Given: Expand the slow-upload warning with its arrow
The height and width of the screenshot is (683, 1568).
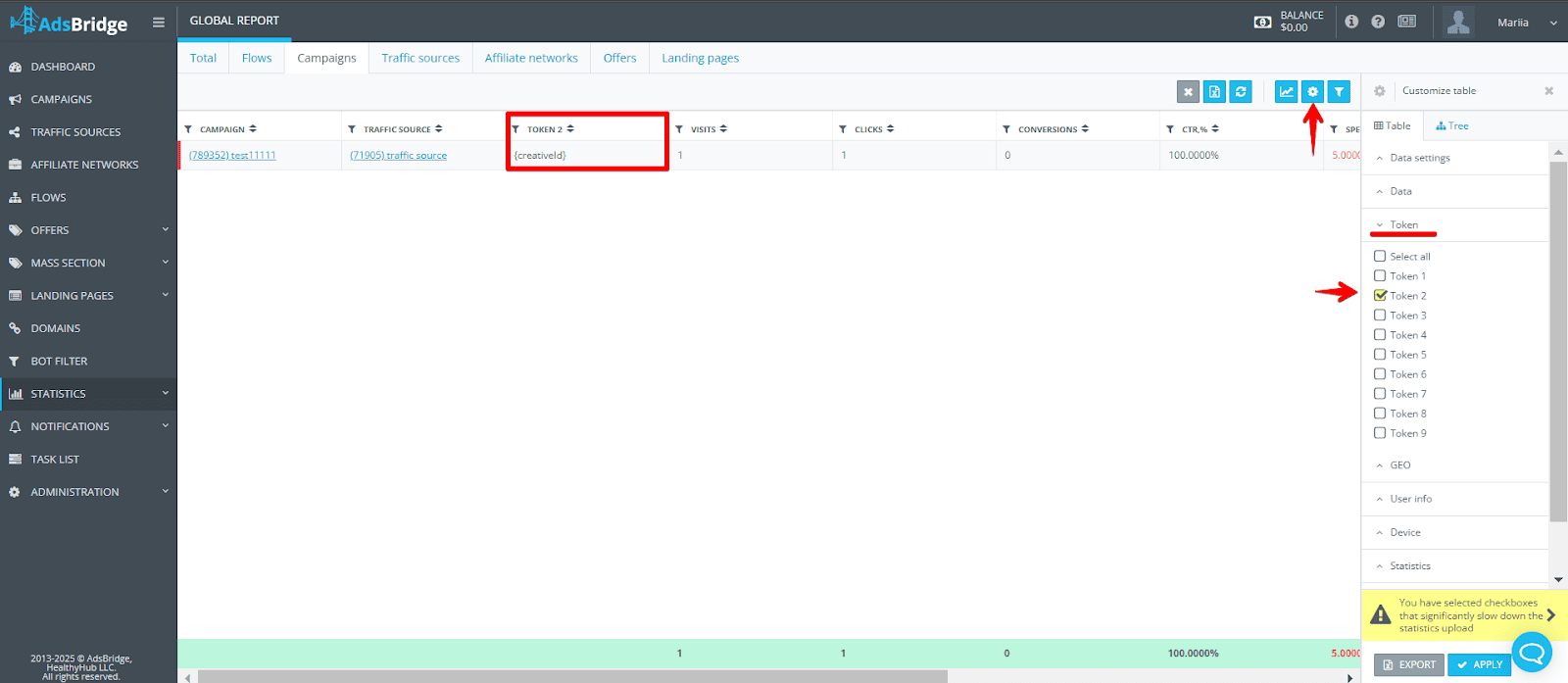Looking at the screenshot, I should click(1551, 615).
